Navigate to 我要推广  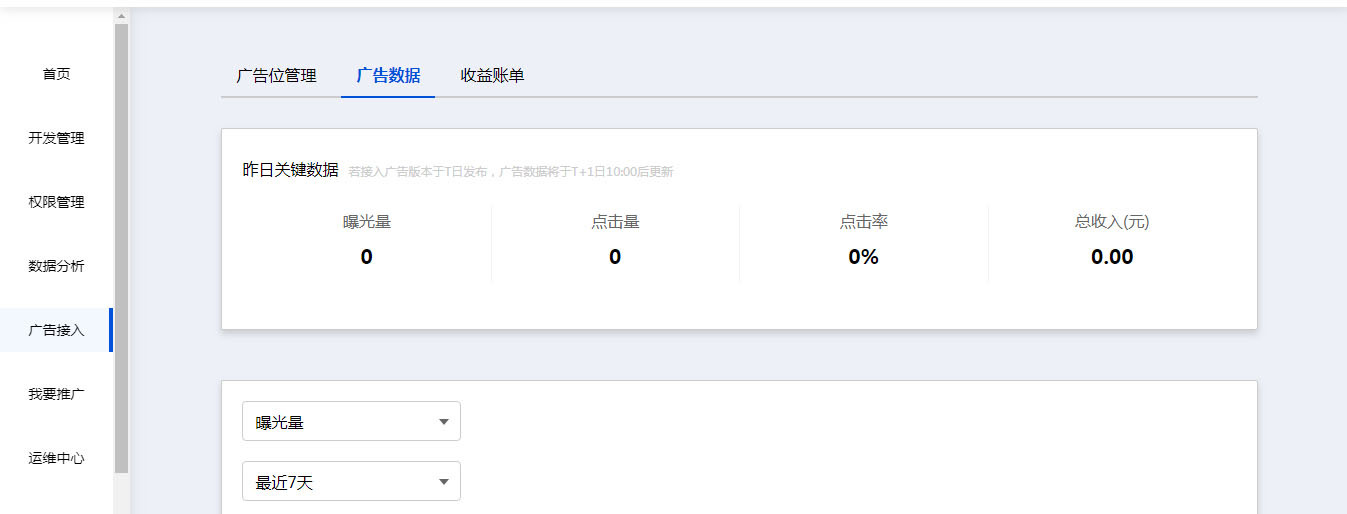[x=56, y=394]
